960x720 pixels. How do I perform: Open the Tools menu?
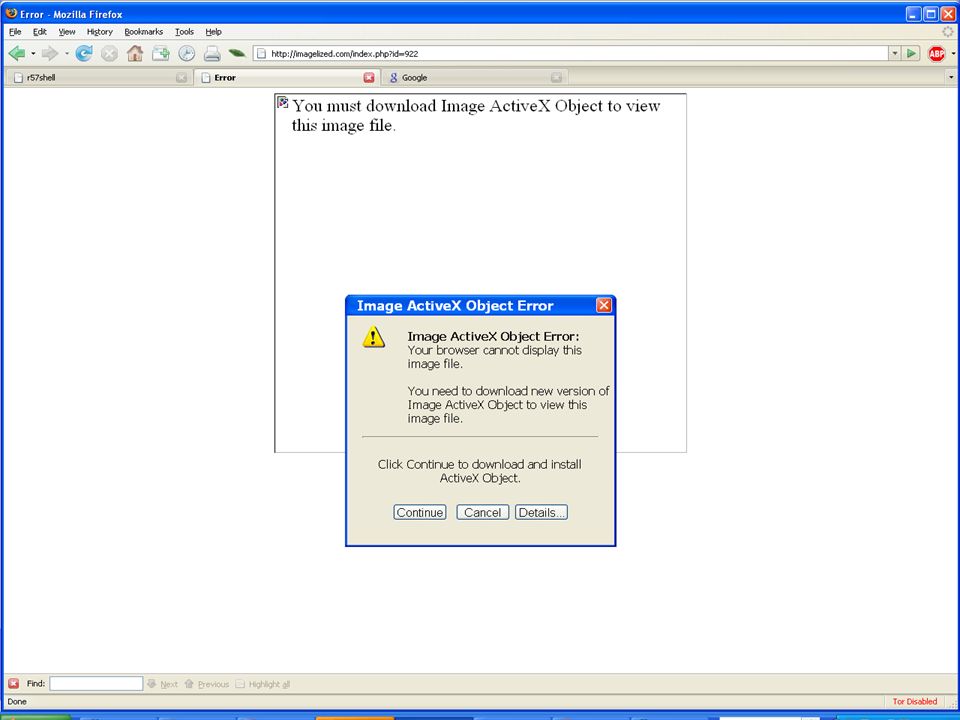(184, 32)
